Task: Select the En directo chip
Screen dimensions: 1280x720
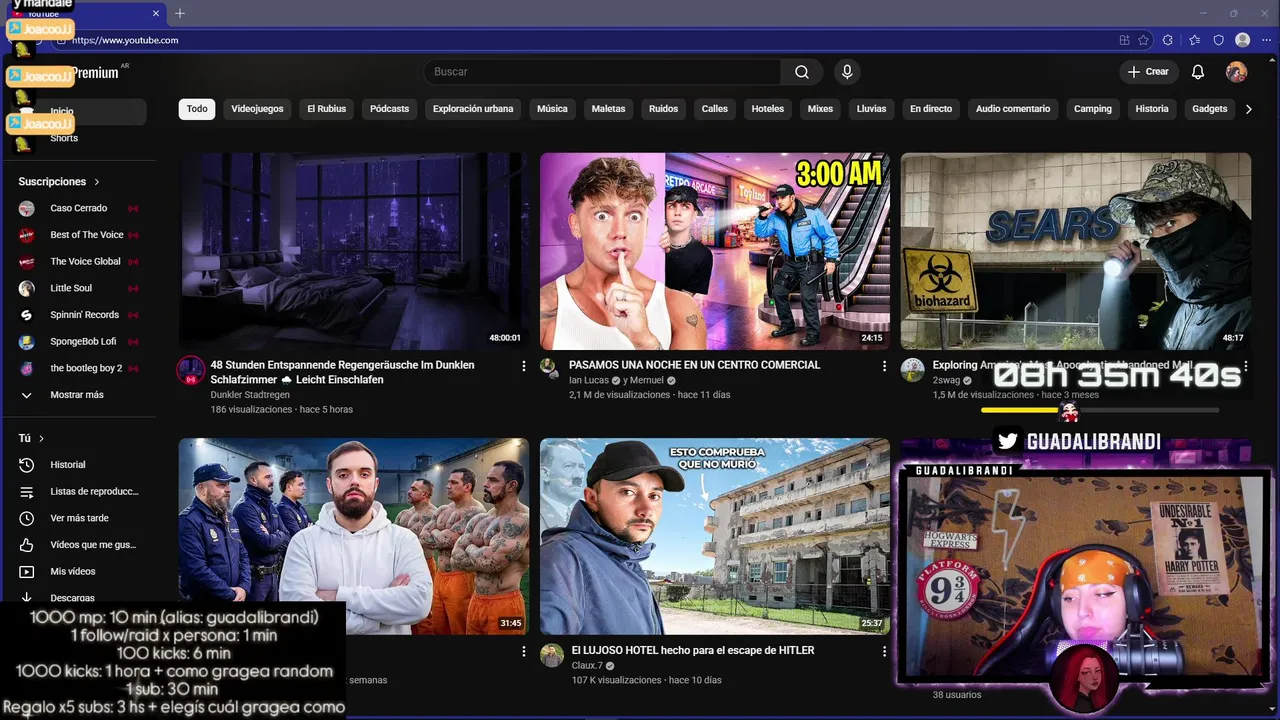Action: coord(931,109)
